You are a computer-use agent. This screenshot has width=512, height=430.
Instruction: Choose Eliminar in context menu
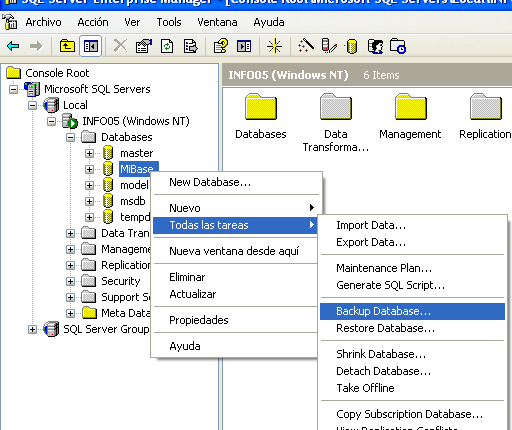click(x=236, y=277)
